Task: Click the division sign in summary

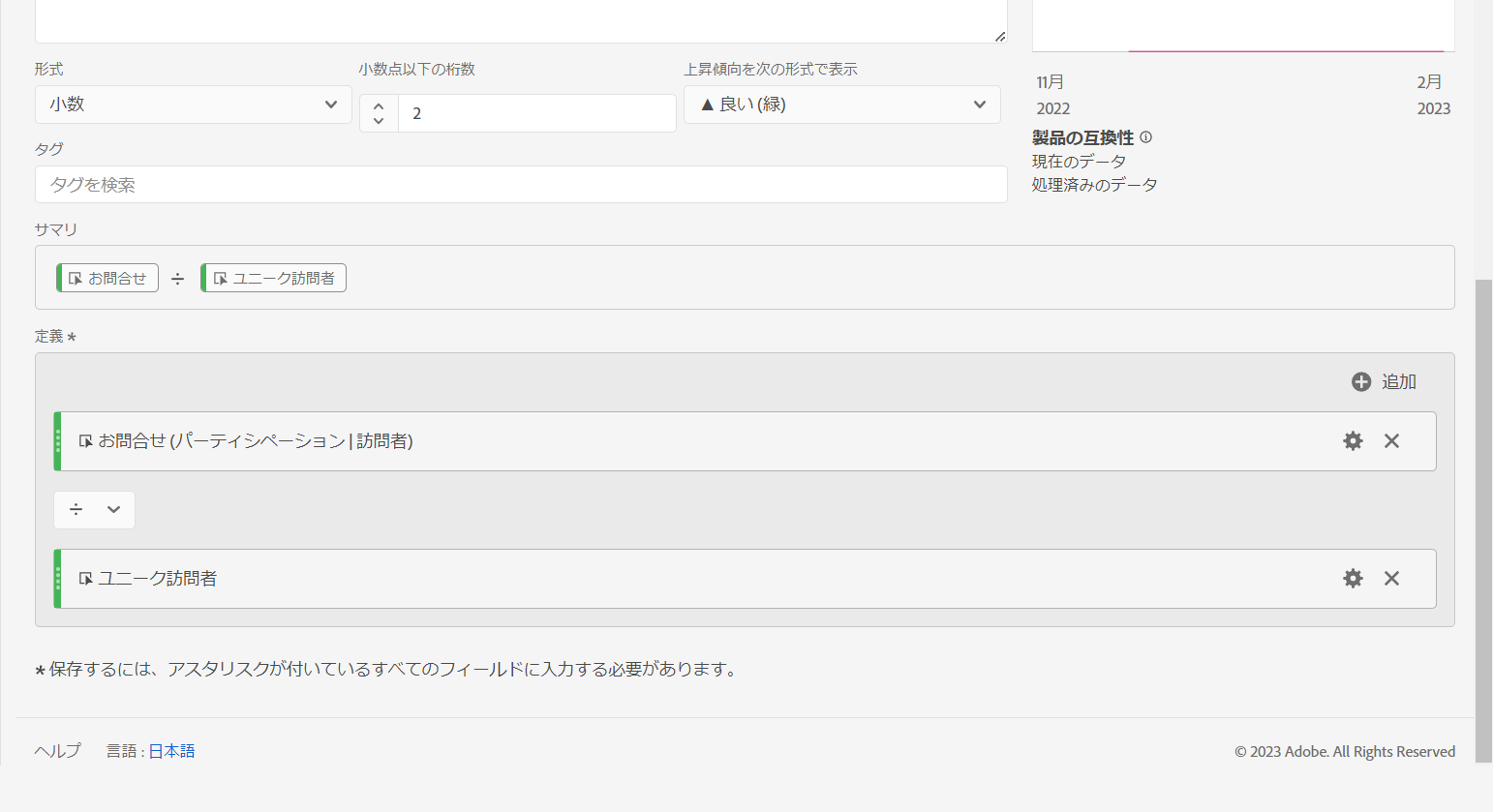Action: pos(178,279)
